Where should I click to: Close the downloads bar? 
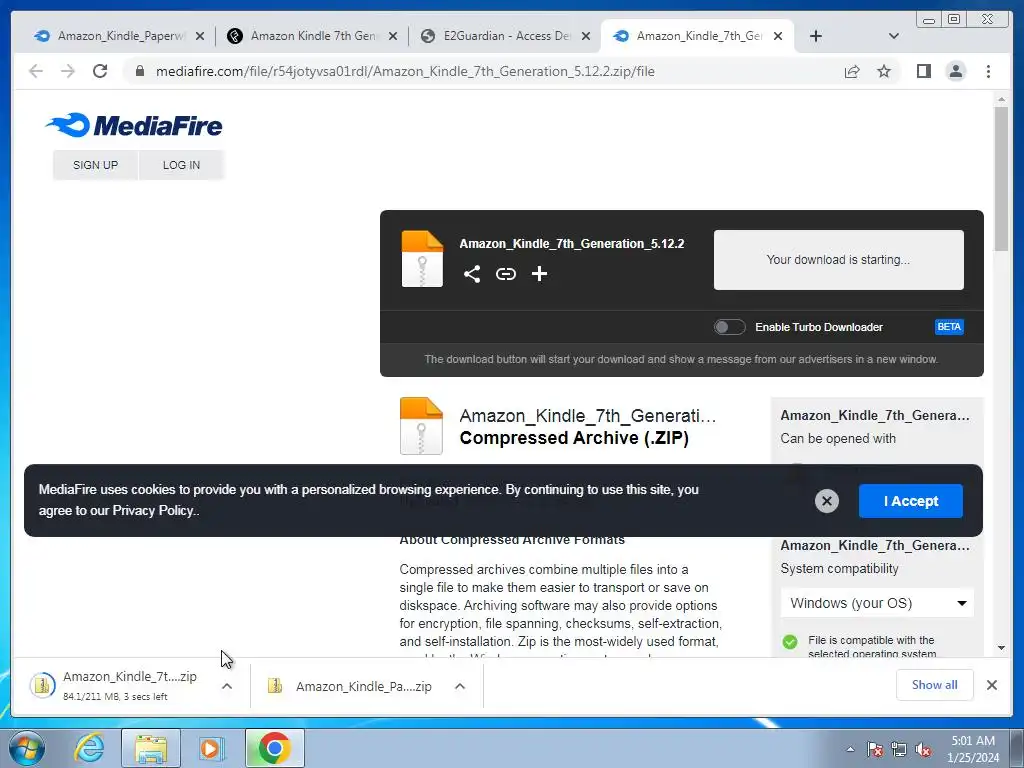(991, 685)
